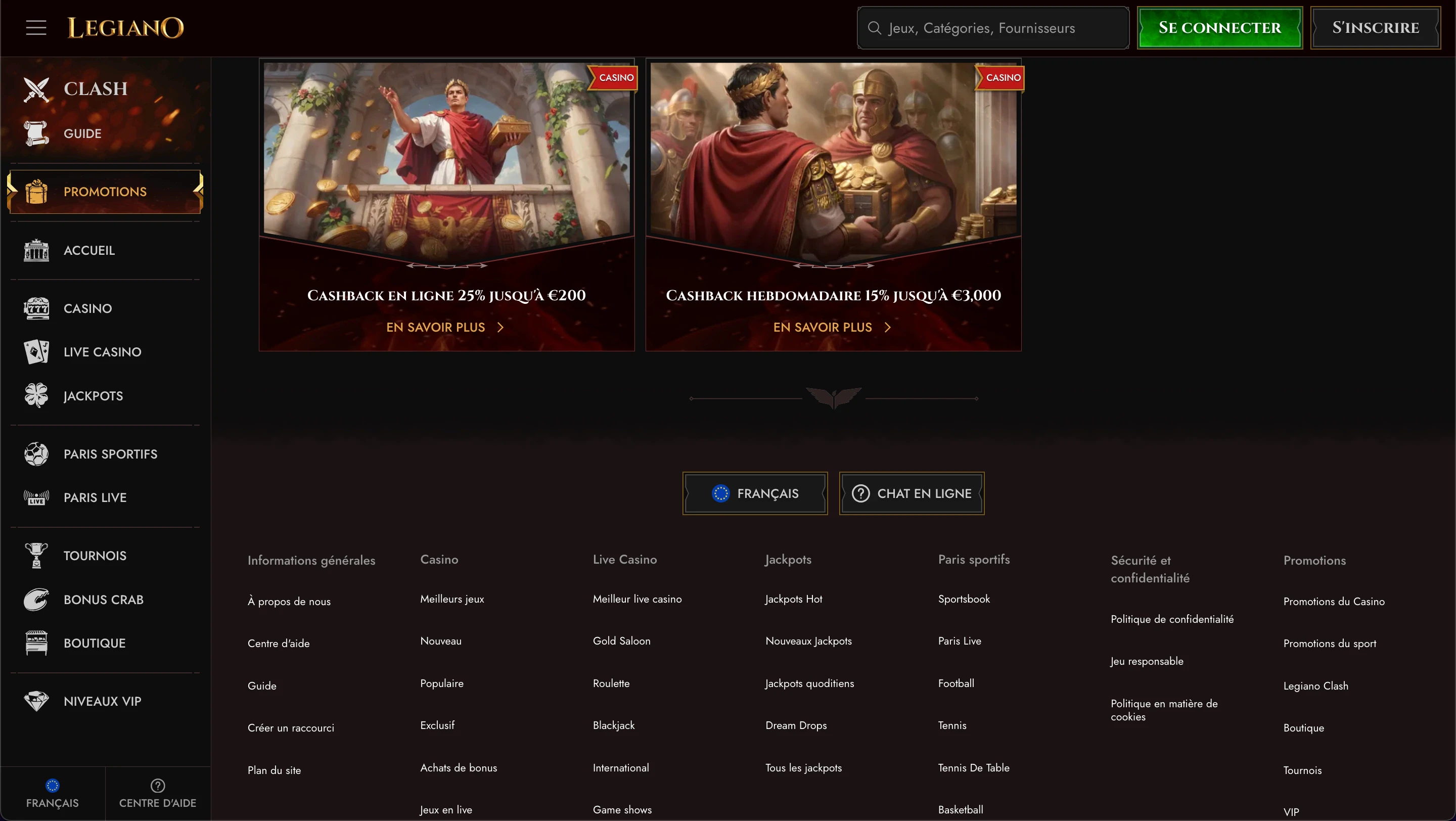Click the Bonus Crab claw icon
Image resolution: width=1456 pixels, height=821 pixels.
[x=37, y=600]
